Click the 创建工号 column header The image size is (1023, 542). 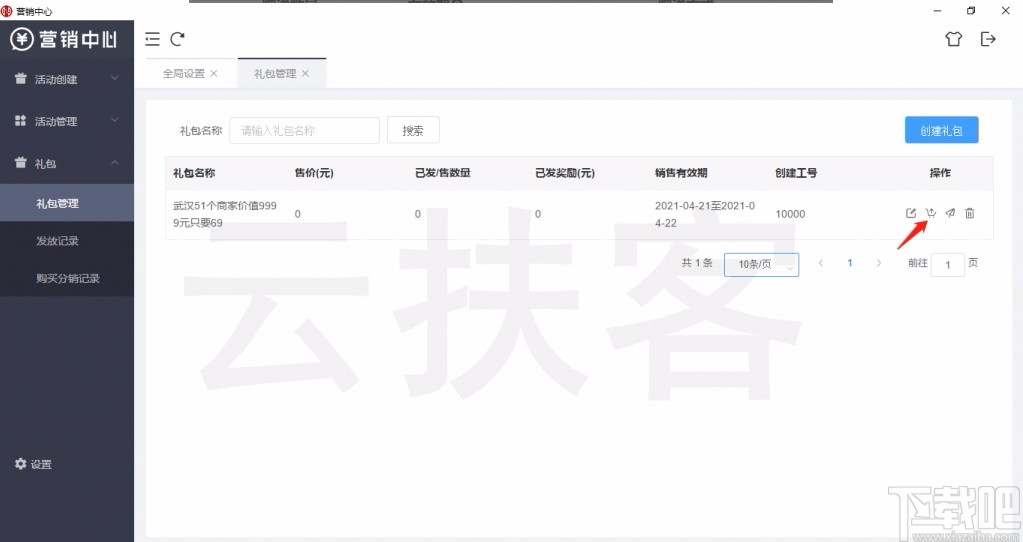coord(796,173)
